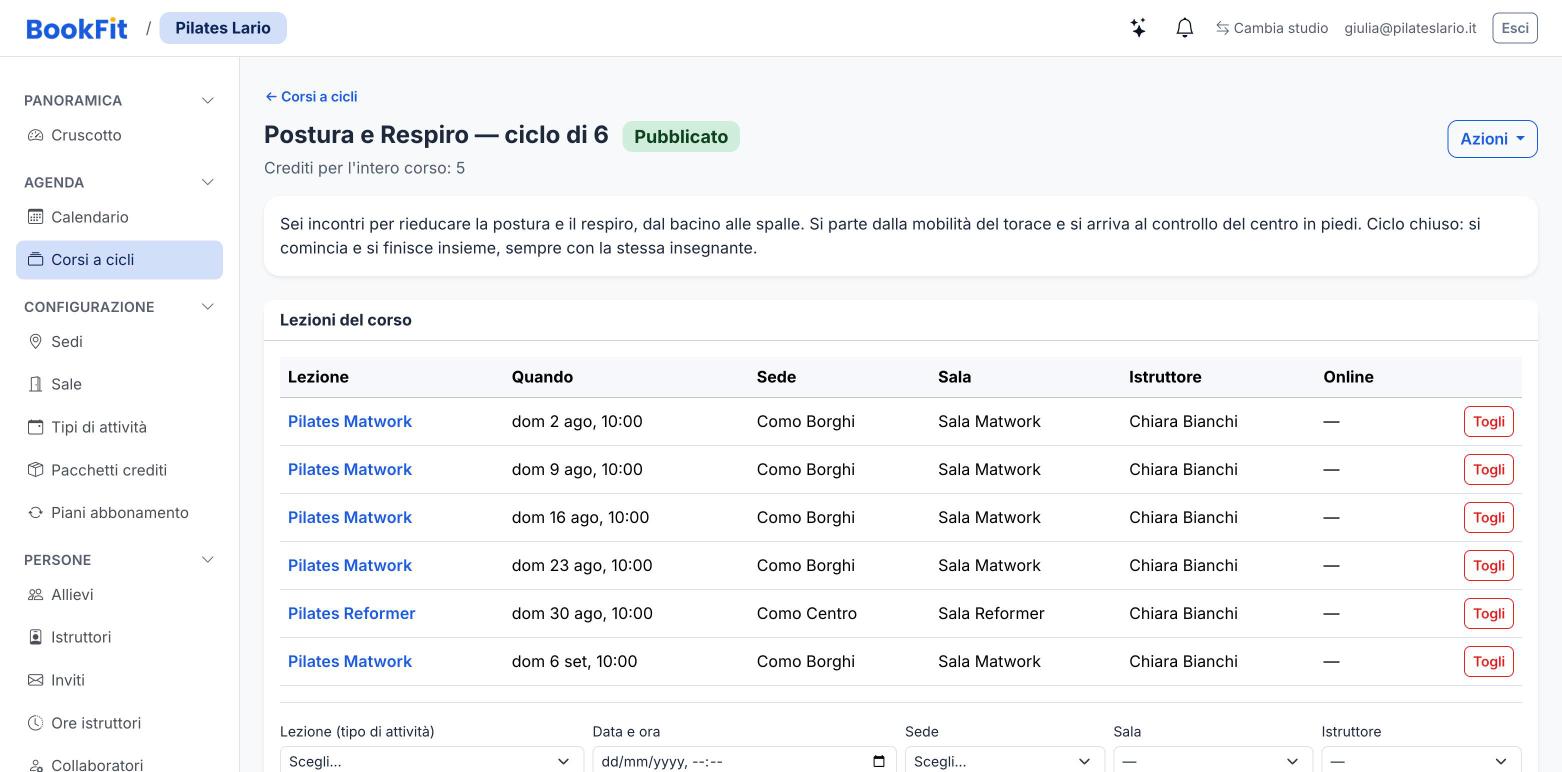This screenshot has width=1562, height=772.
Task: Collapse the PERSONE section
Action: click(208, 560)
